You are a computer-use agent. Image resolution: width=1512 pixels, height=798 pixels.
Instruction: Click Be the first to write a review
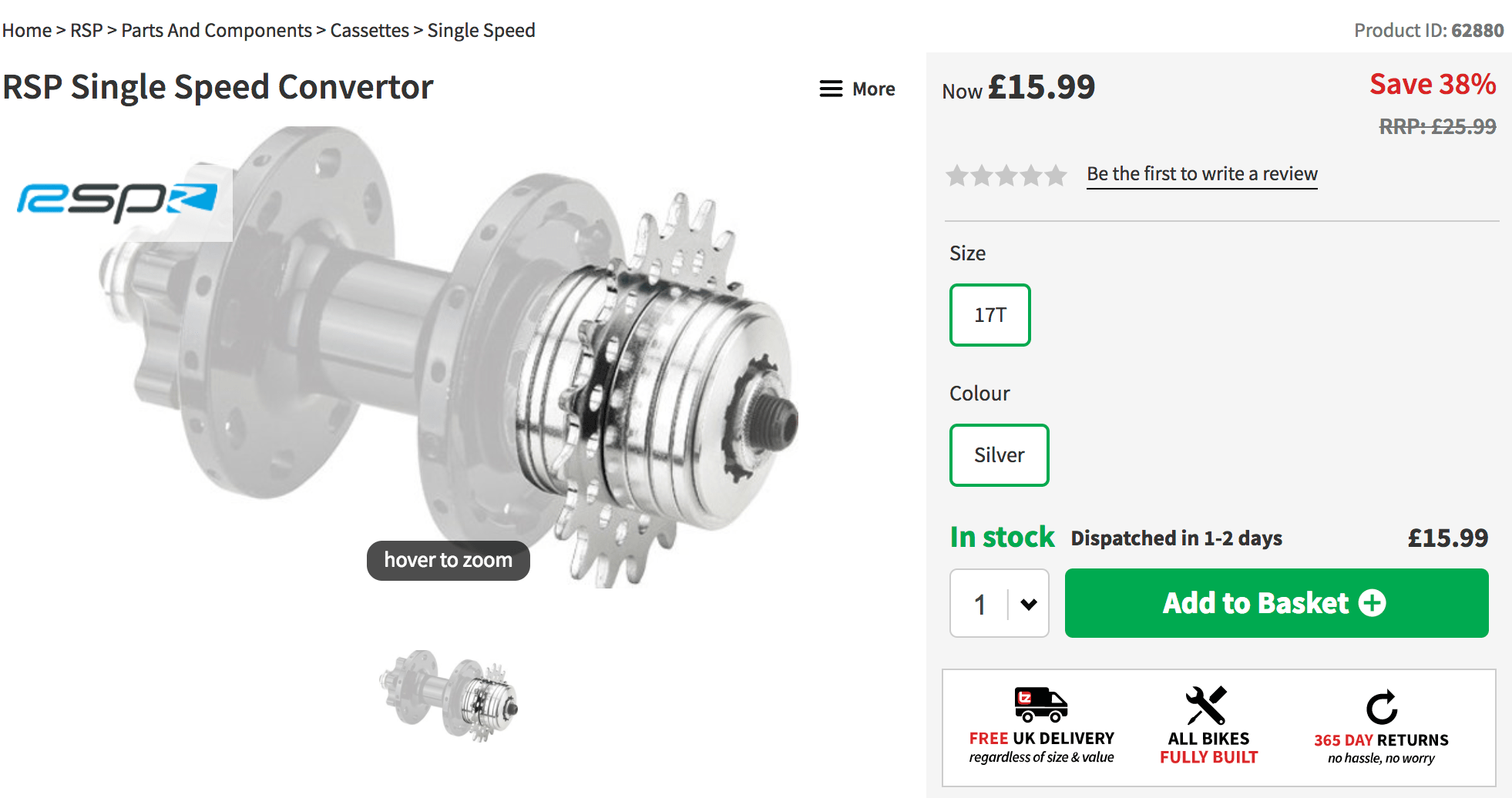click(x=1201, y=174)
